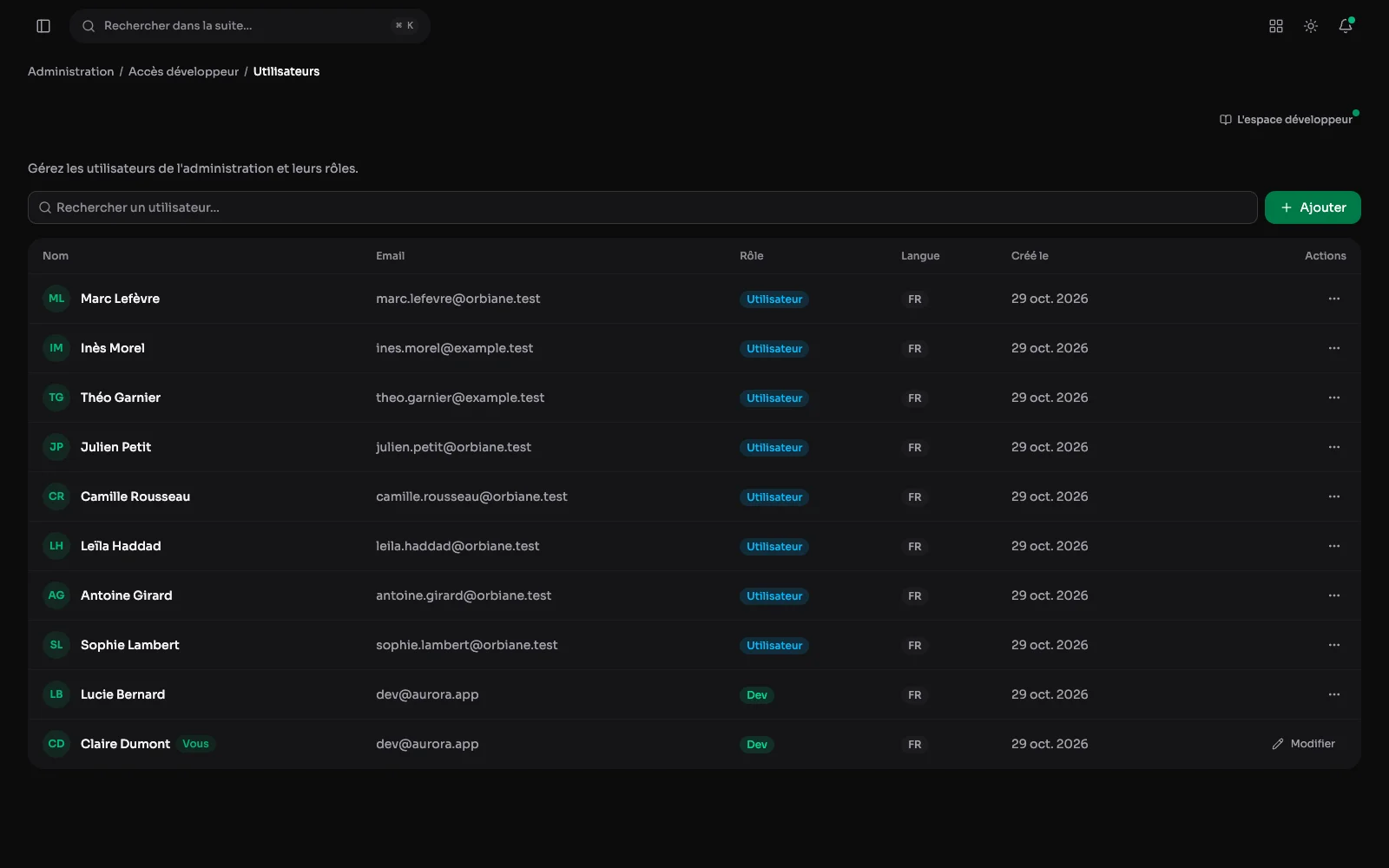Click the ML avatar of Marc Lefèvre

[56, 299]
